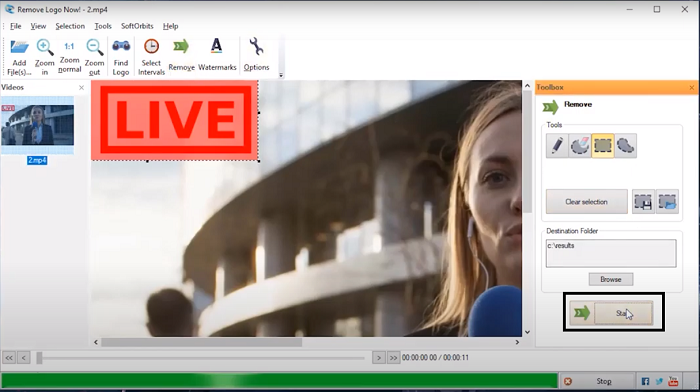Open Facebook icon in status bar
The image size is (700, 392).
pyautogui.click(x=645, y=381)
